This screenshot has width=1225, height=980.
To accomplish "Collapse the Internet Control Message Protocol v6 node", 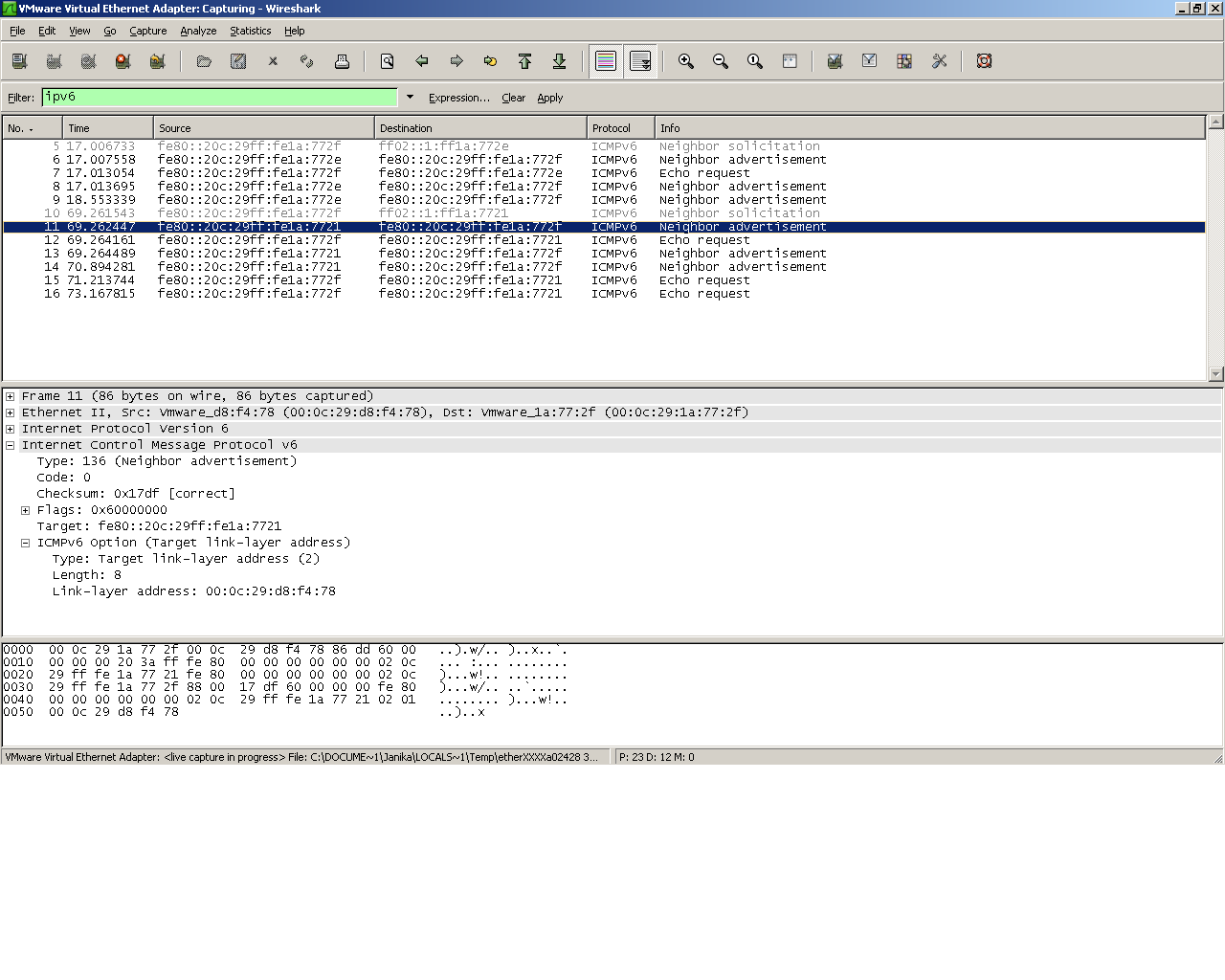I will (x=11, y=445).
